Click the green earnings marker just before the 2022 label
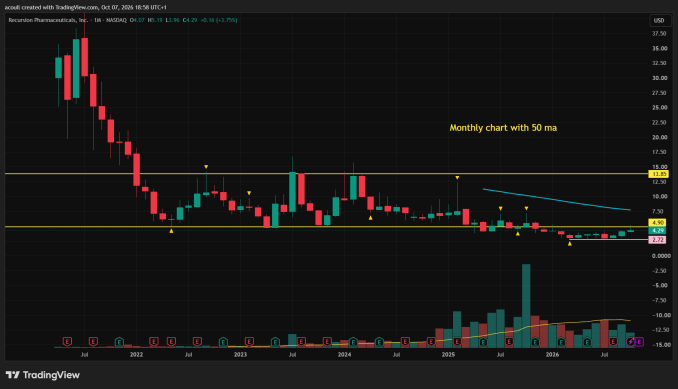Screen dimensions: 678x389 tap(119, 342)
